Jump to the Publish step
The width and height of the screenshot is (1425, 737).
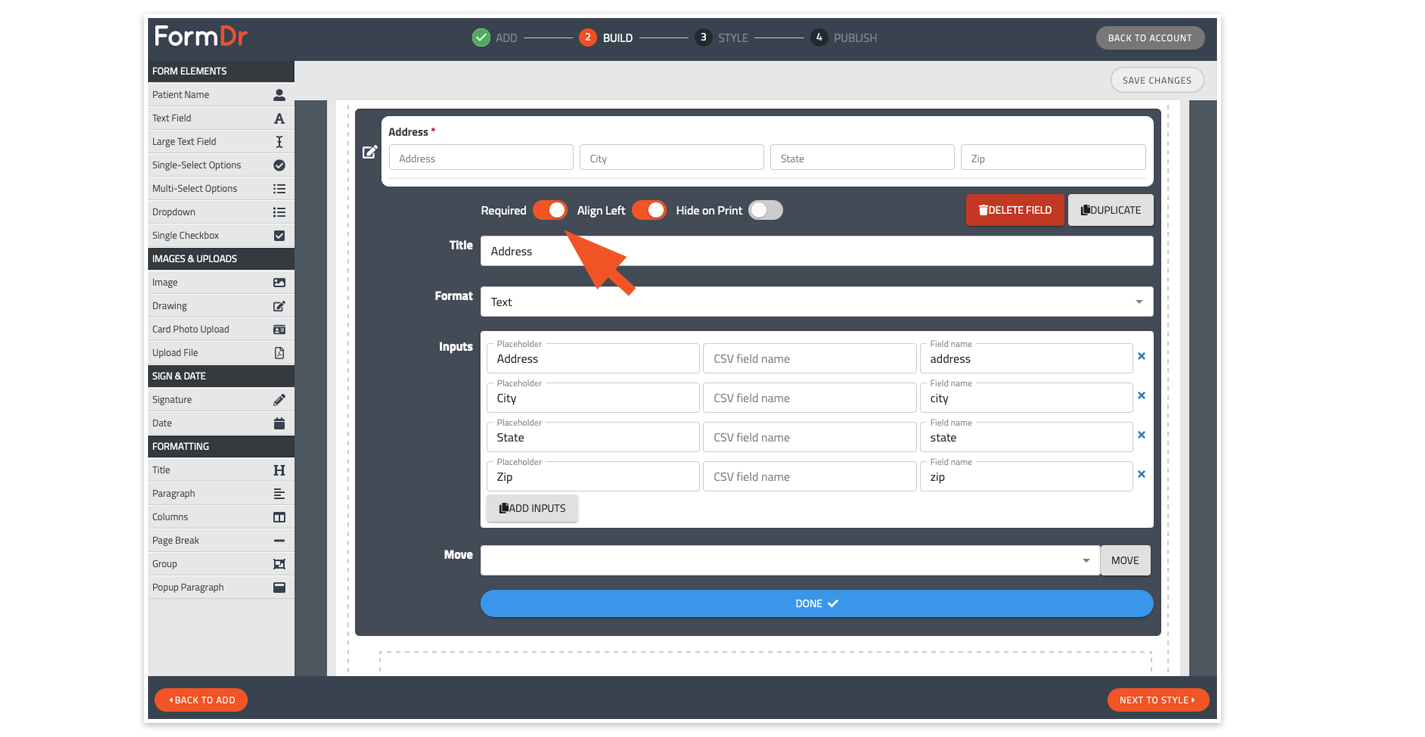click(844, 38)
